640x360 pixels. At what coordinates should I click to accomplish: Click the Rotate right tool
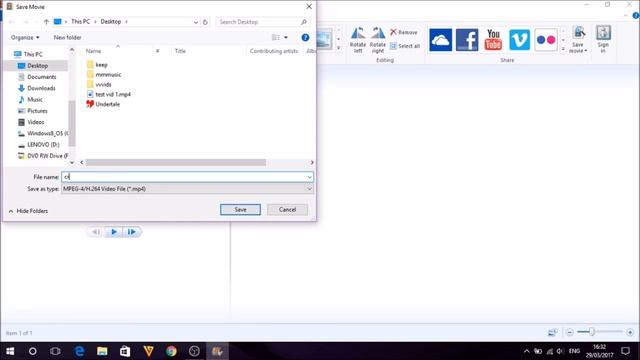378,40
